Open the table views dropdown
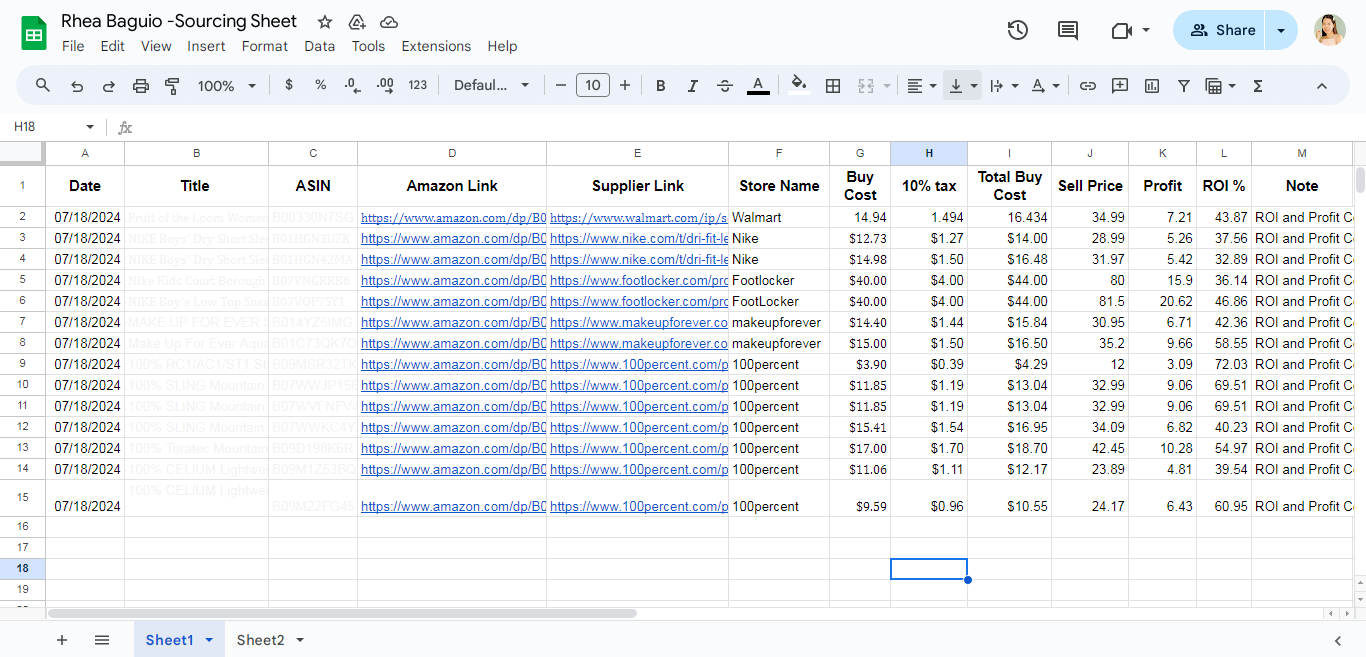Screen dimensions: 1366x657 coord(1221,86)
